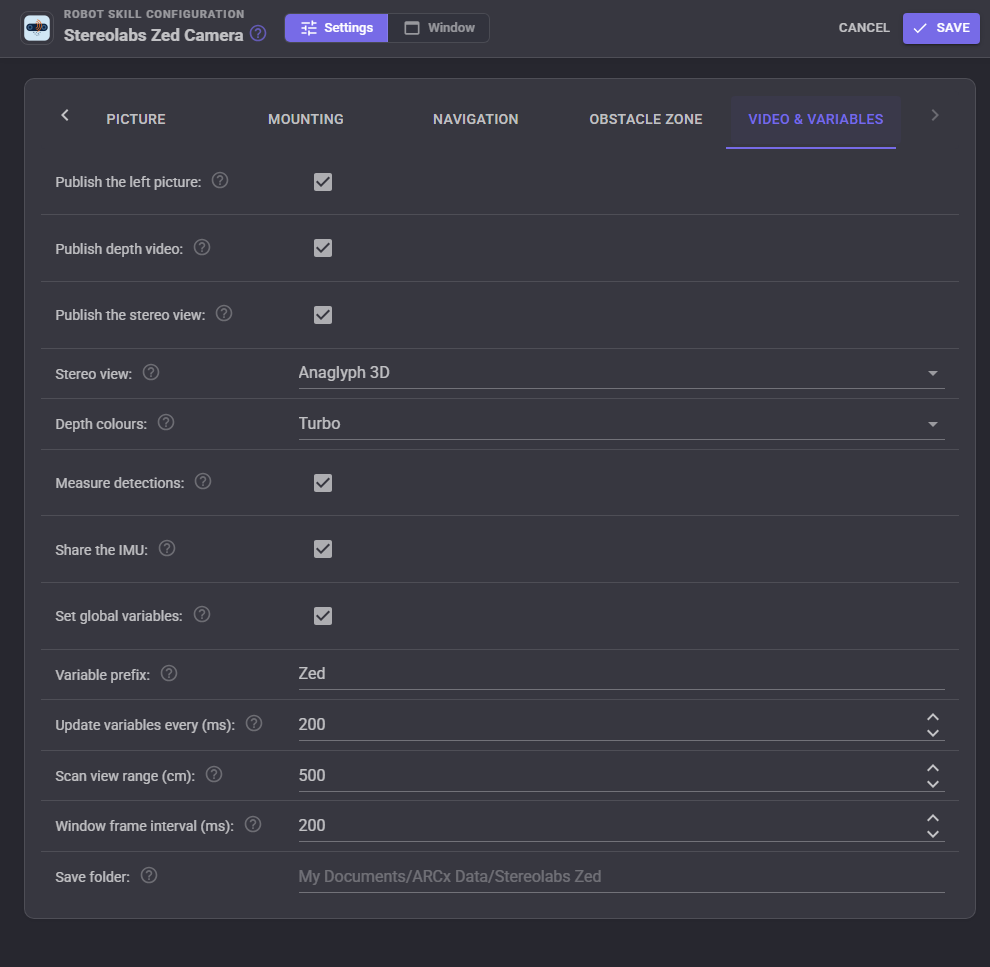Click the Variable prefix field containing Zed
The width and height of the screenshot is (990, 967).
point(621,673)
